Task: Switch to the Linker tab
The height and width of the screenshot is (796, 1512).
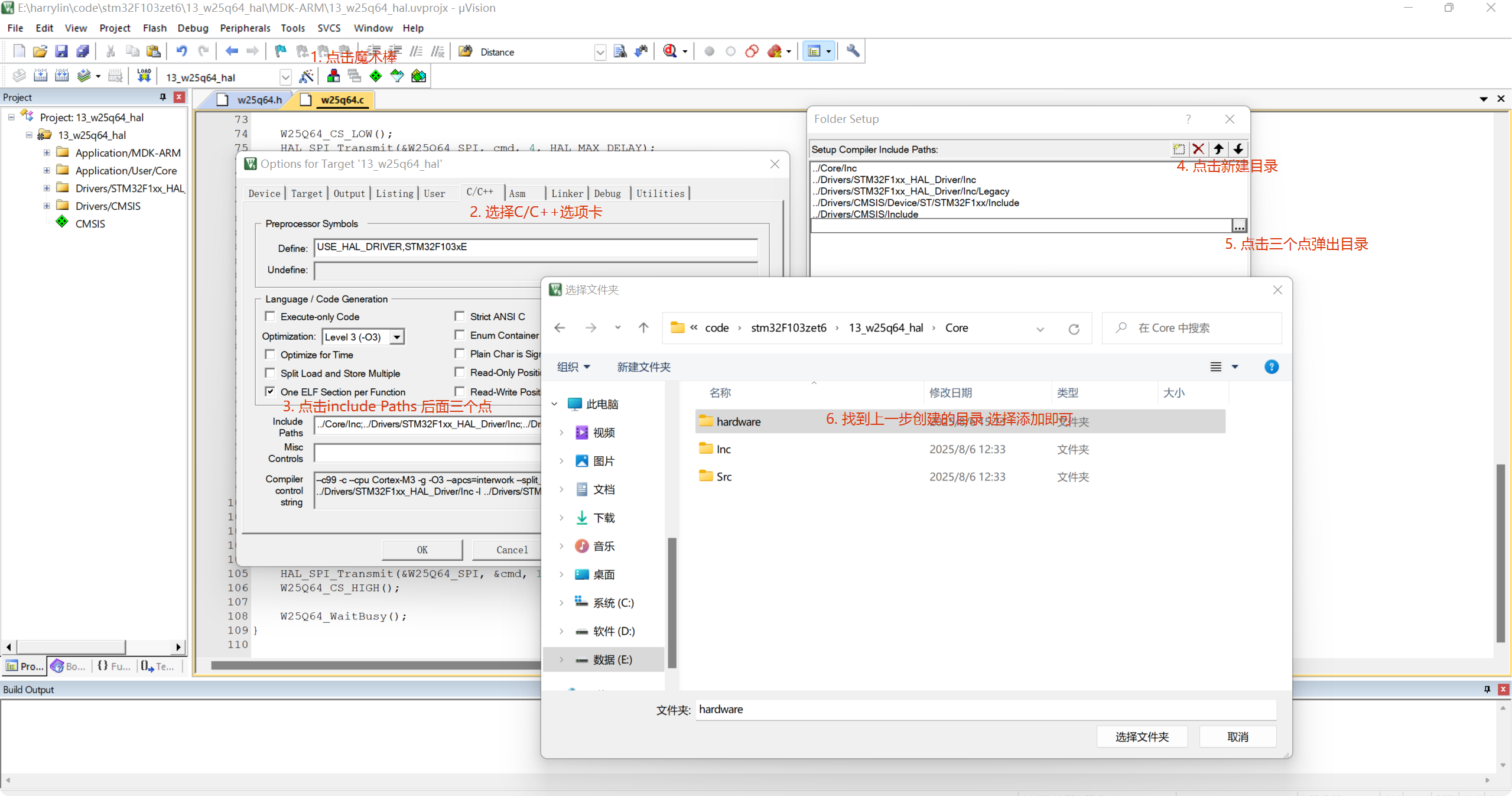Action: (x=567, y=193)
